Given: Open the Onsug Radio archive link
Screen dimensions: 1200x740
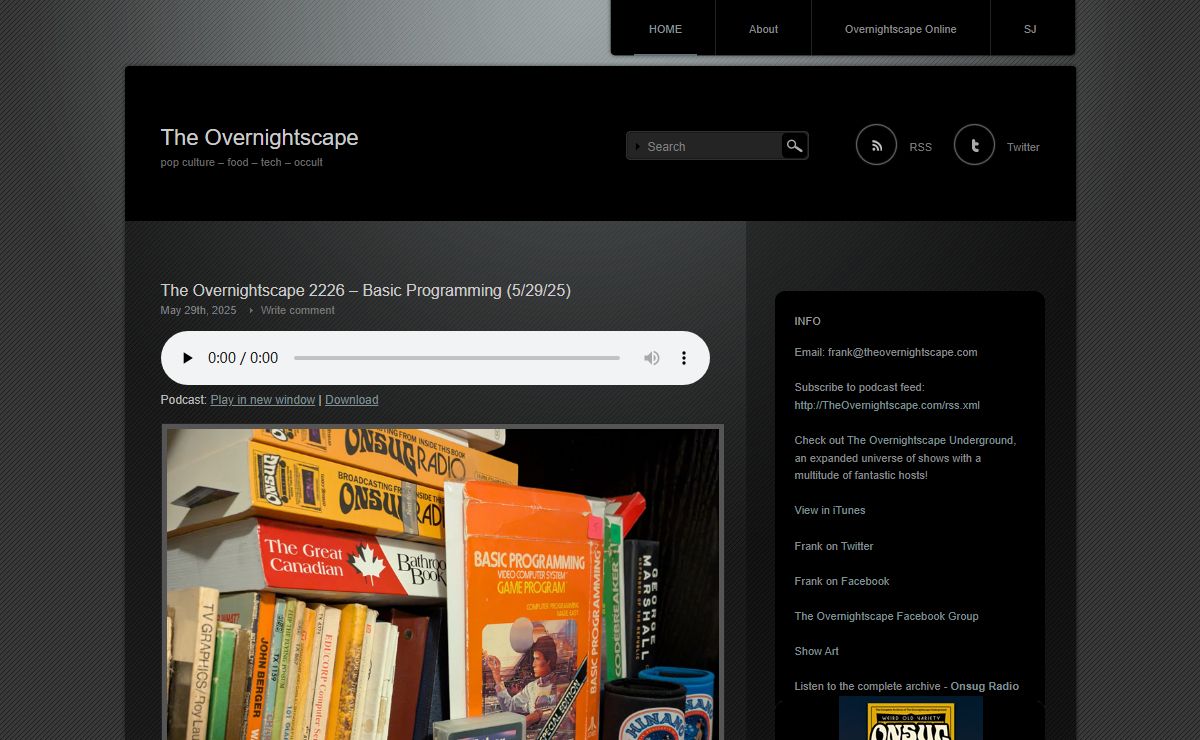Looking at the screenshot, I should click(x=984, y=686).
